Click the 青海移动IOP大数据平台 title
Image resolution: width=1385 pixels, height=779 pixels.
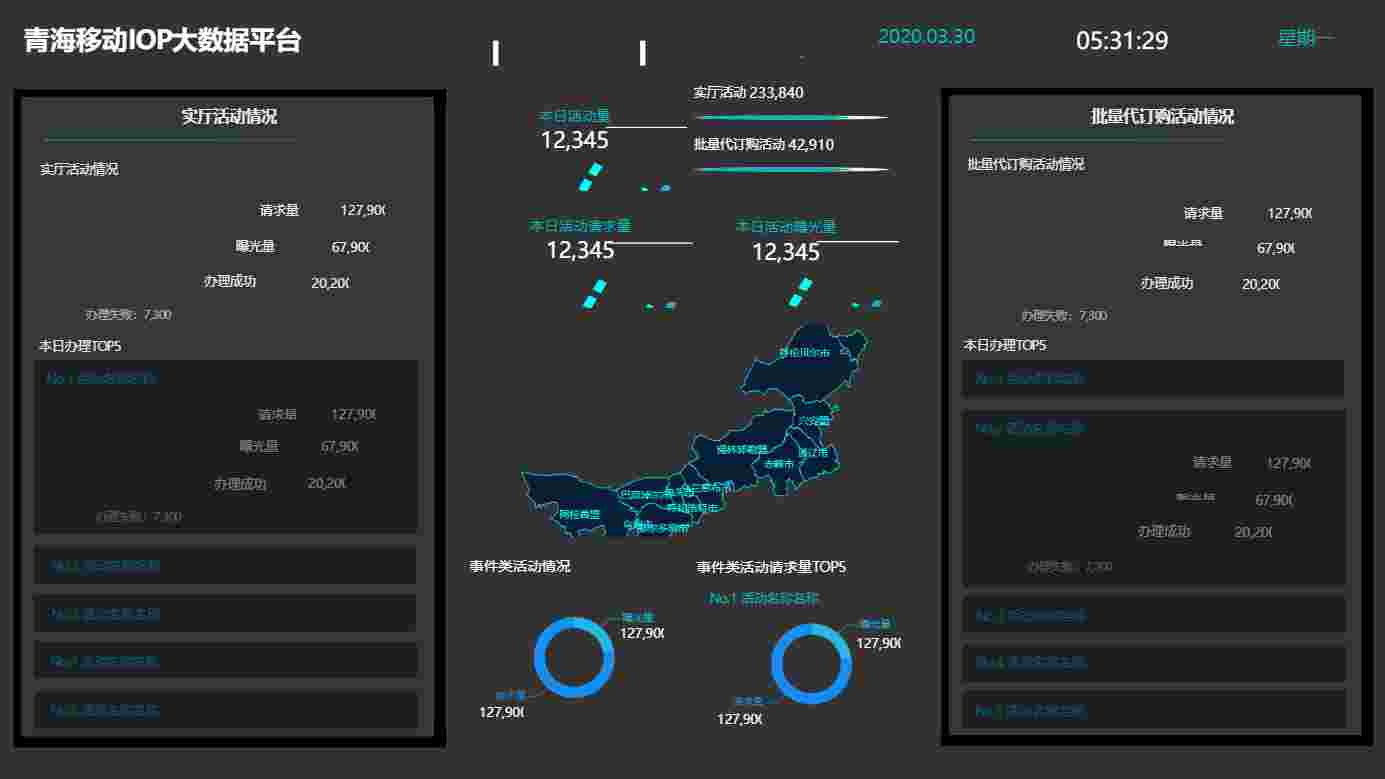click(x=162, y=41)
